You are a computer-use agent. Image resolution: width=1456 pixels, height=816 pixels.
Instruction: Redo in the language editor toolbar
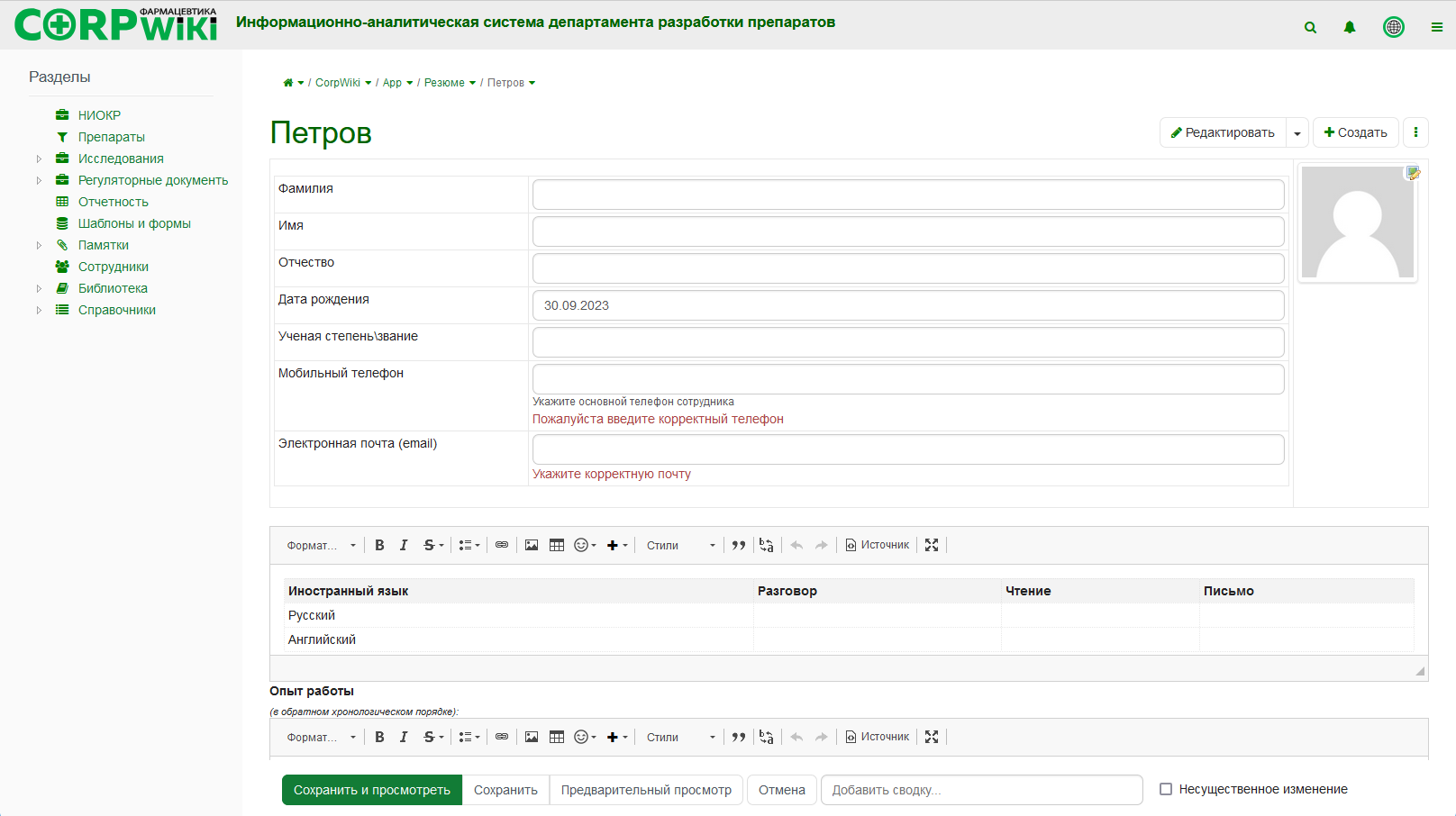[821, 545]
